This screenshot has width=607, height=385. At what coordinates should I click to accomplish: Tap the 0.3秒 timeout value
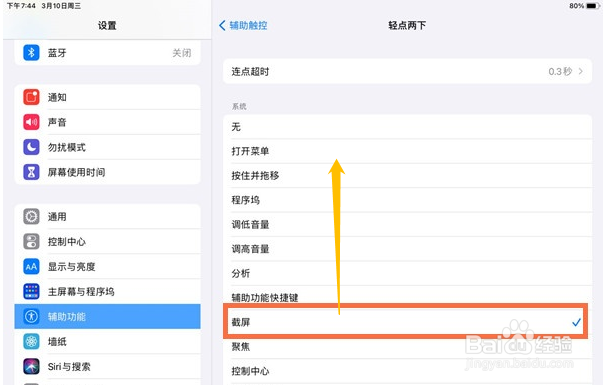tap(560, 71)
